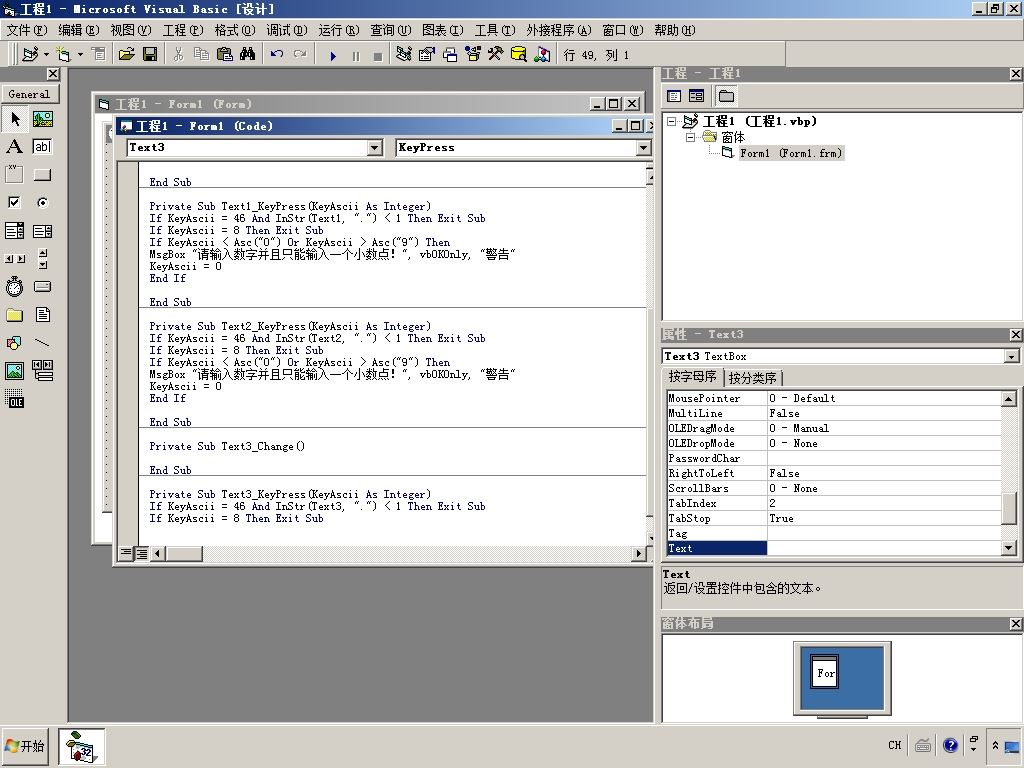Select the OptionButton control tool
Image resolution: width=1024 pixels, height=768 pixels.
(42, 202)
